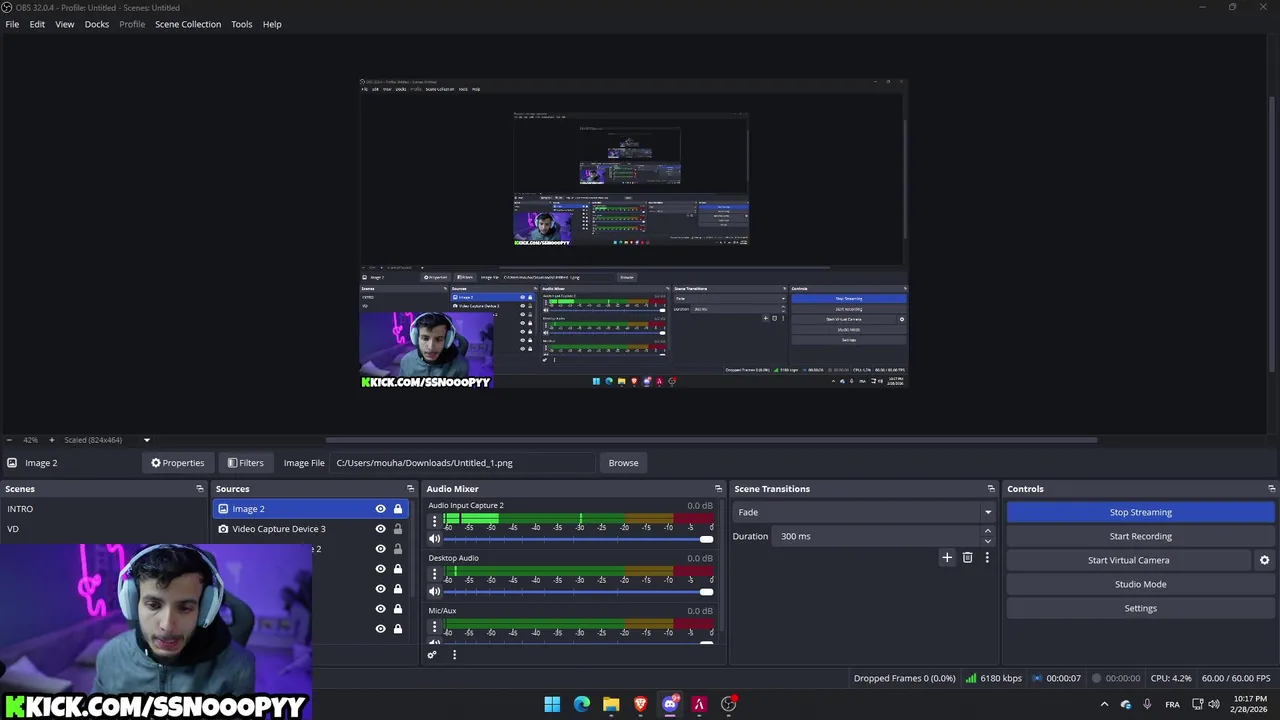Pop out the Sources dock

(410, 489)
